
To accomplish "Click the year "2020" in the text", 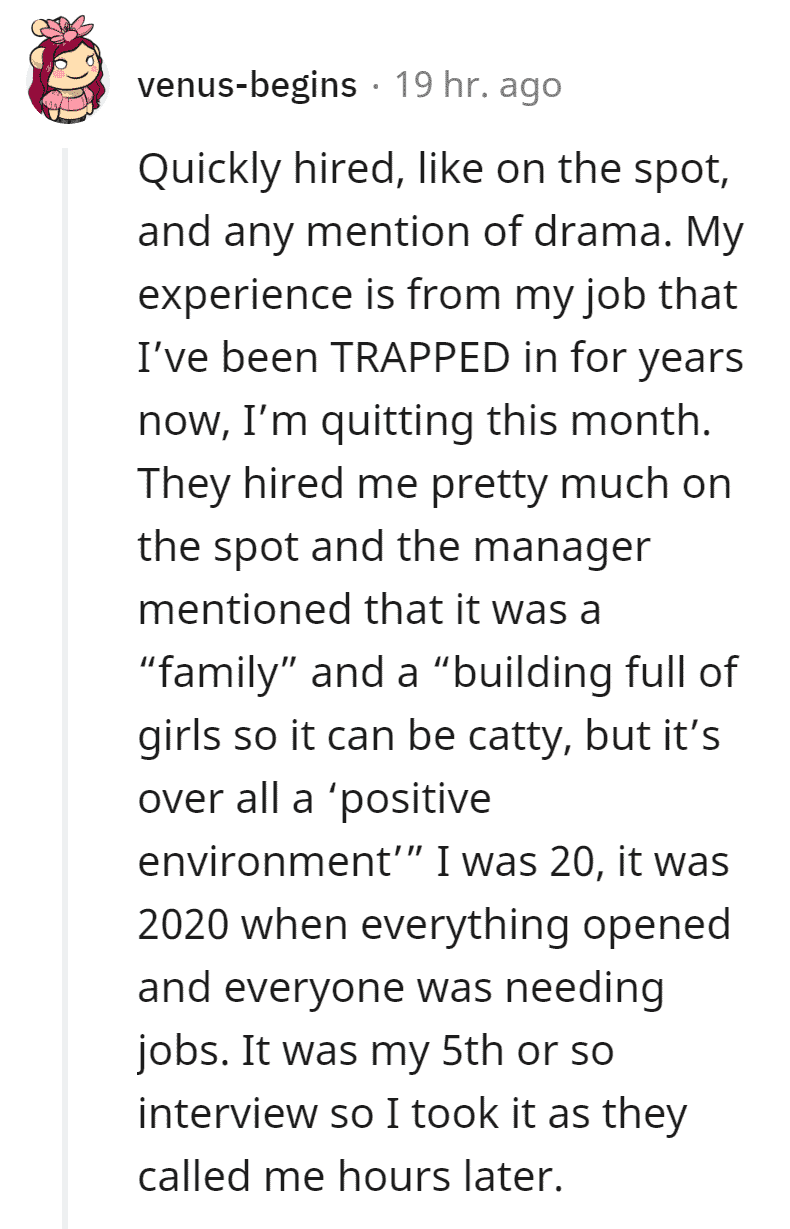I will (x=184, y=924).
